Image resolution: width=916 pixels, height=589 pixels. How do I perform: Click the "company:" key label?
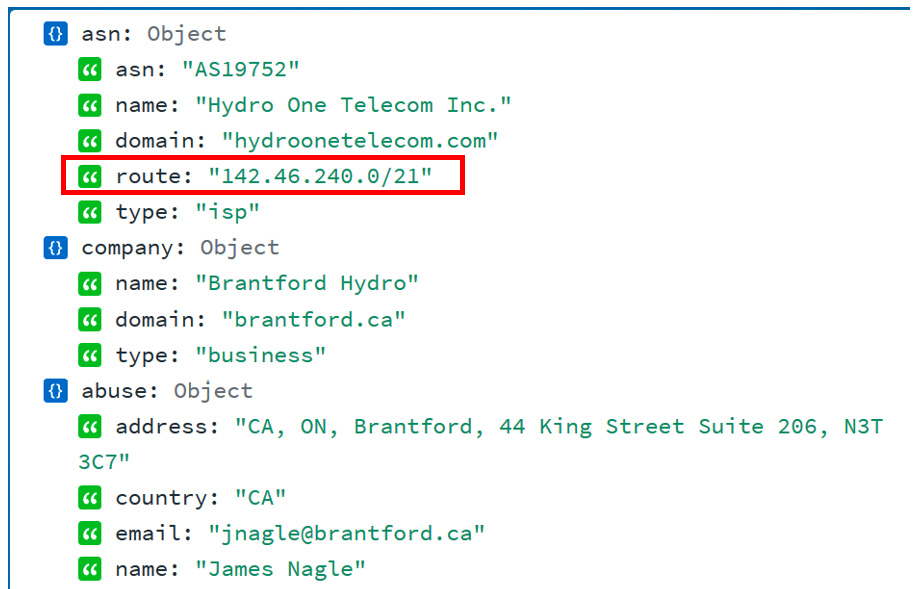tap(133, 248)
